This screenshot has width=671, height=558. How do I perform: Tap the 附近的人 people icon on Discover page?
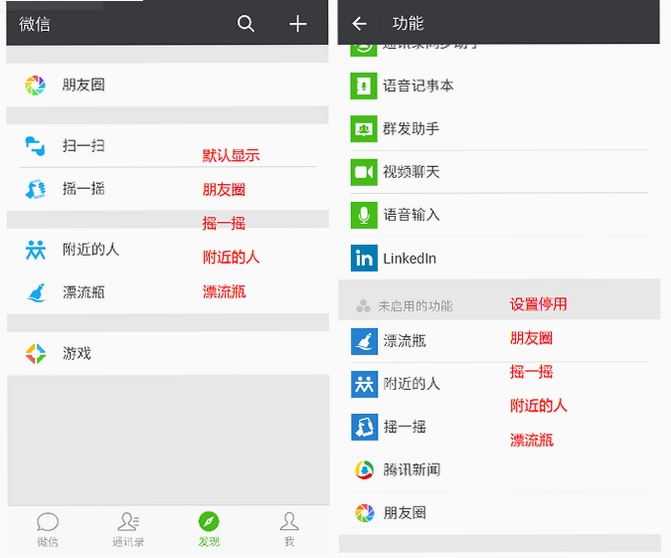pos(35,250)
